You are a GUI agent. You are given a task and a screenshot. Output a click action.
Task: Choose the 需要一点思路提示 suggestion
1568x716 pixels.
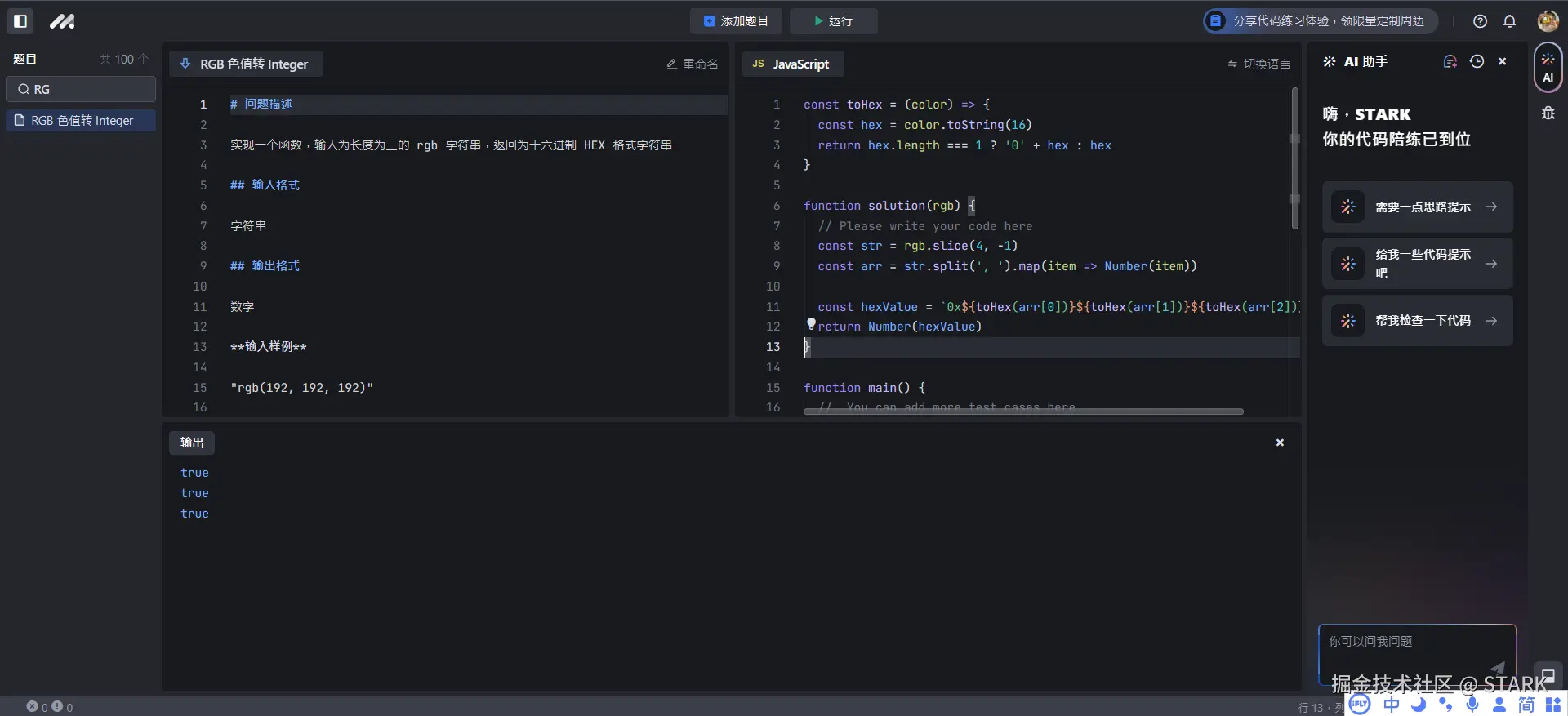tap(1417, 207)
